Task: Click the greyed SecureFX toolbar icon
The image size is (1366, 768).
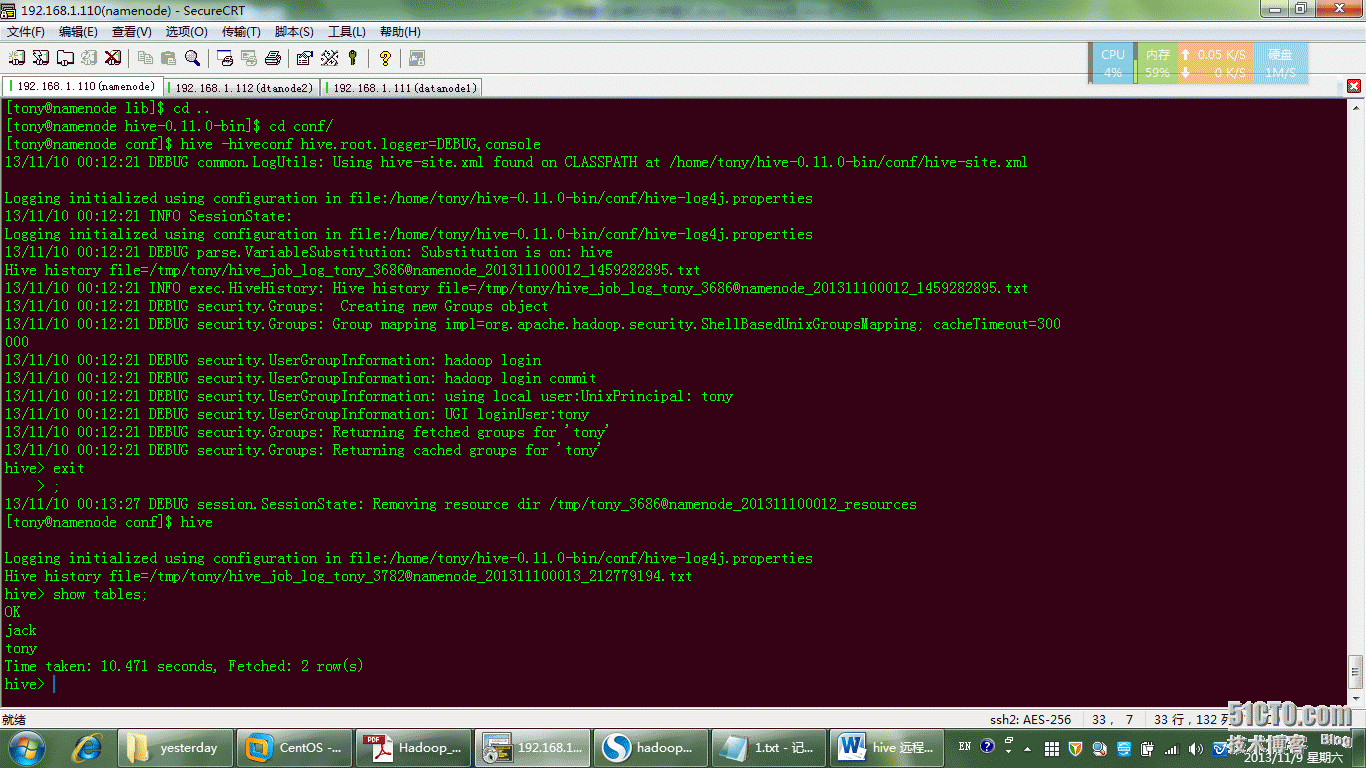Action: [x=417, y=58]
